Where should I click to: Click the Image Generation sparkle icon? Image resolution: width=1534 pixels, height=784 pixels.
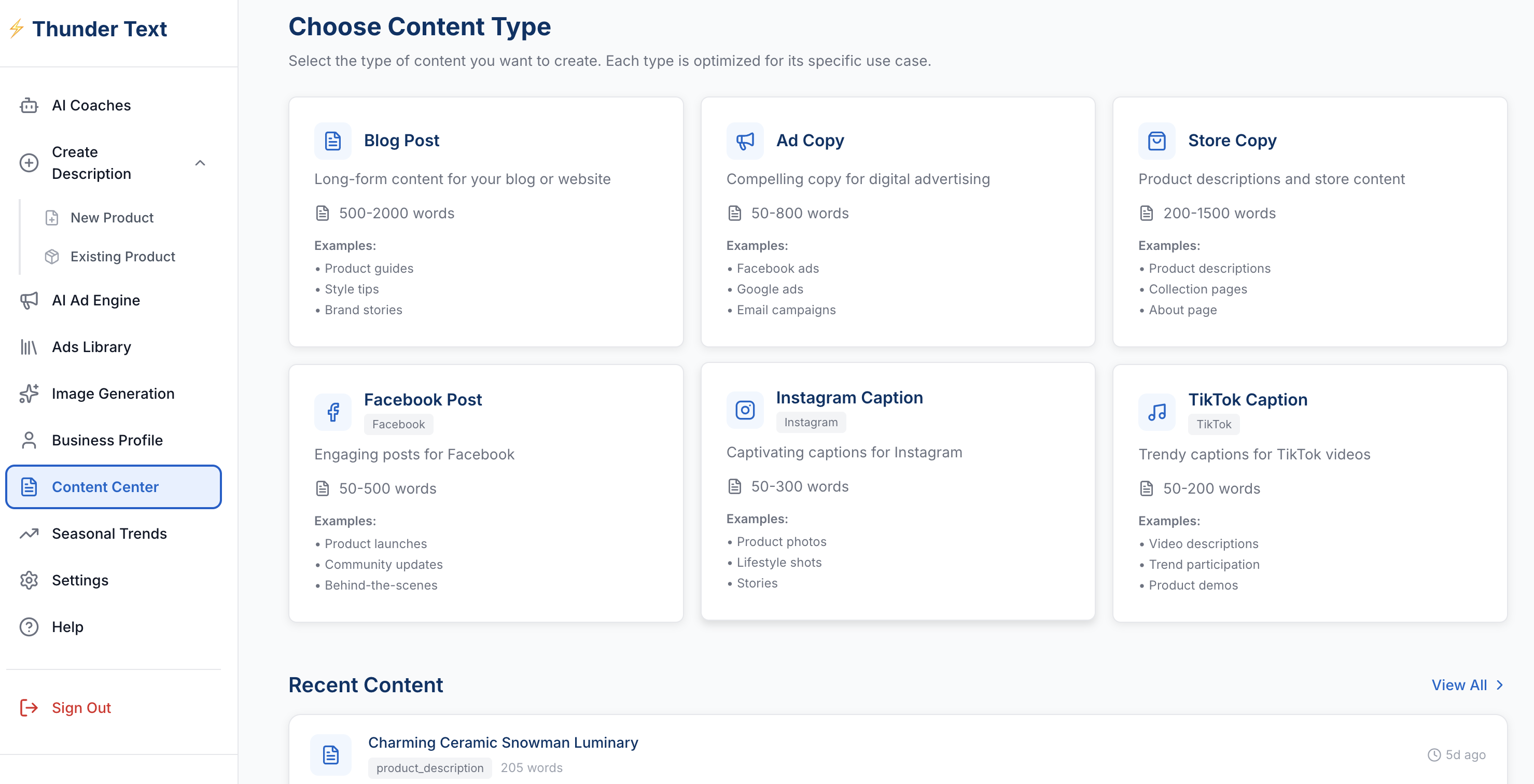29,394
